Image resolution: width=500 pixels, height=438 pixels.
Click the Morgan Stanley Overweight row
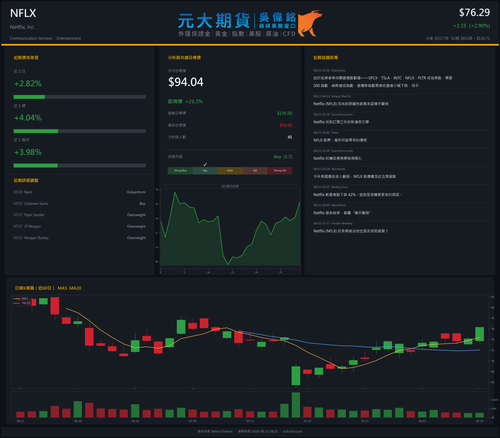pos(80,238)
